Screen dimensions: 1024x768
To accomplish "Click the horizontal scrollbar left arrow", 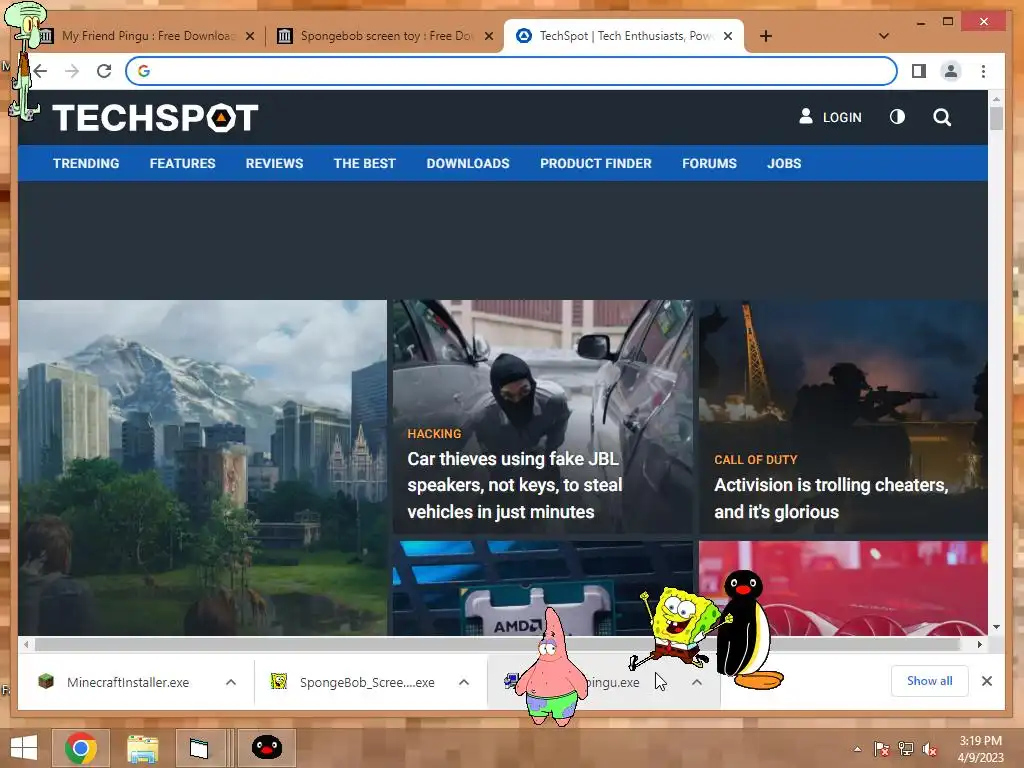I will point(25,645).
